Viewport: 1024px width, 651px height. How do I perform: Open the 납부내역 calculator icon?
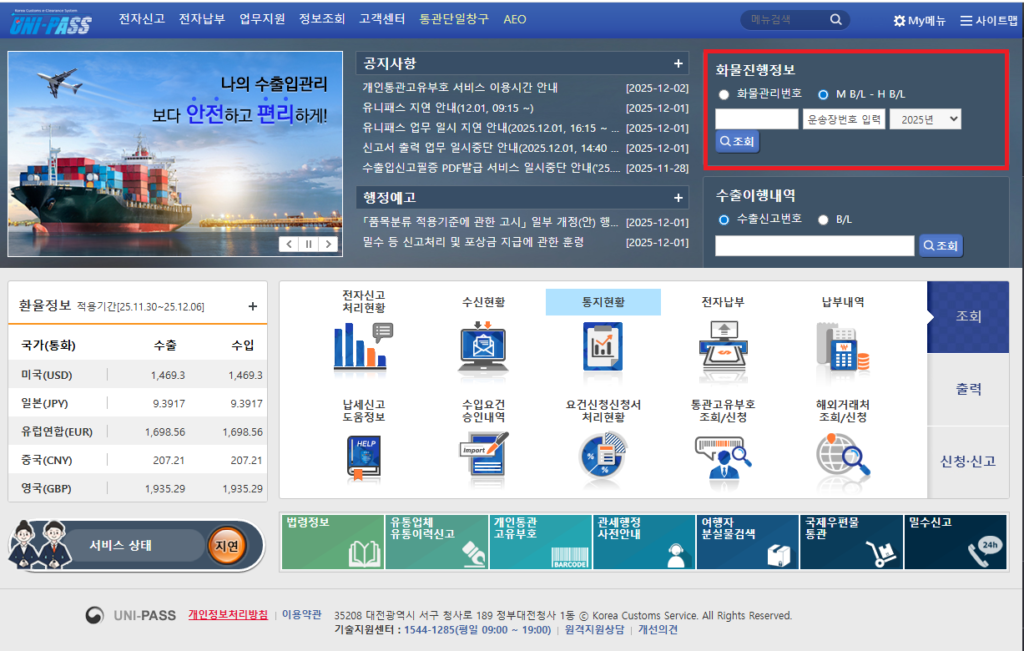(842, 345)
